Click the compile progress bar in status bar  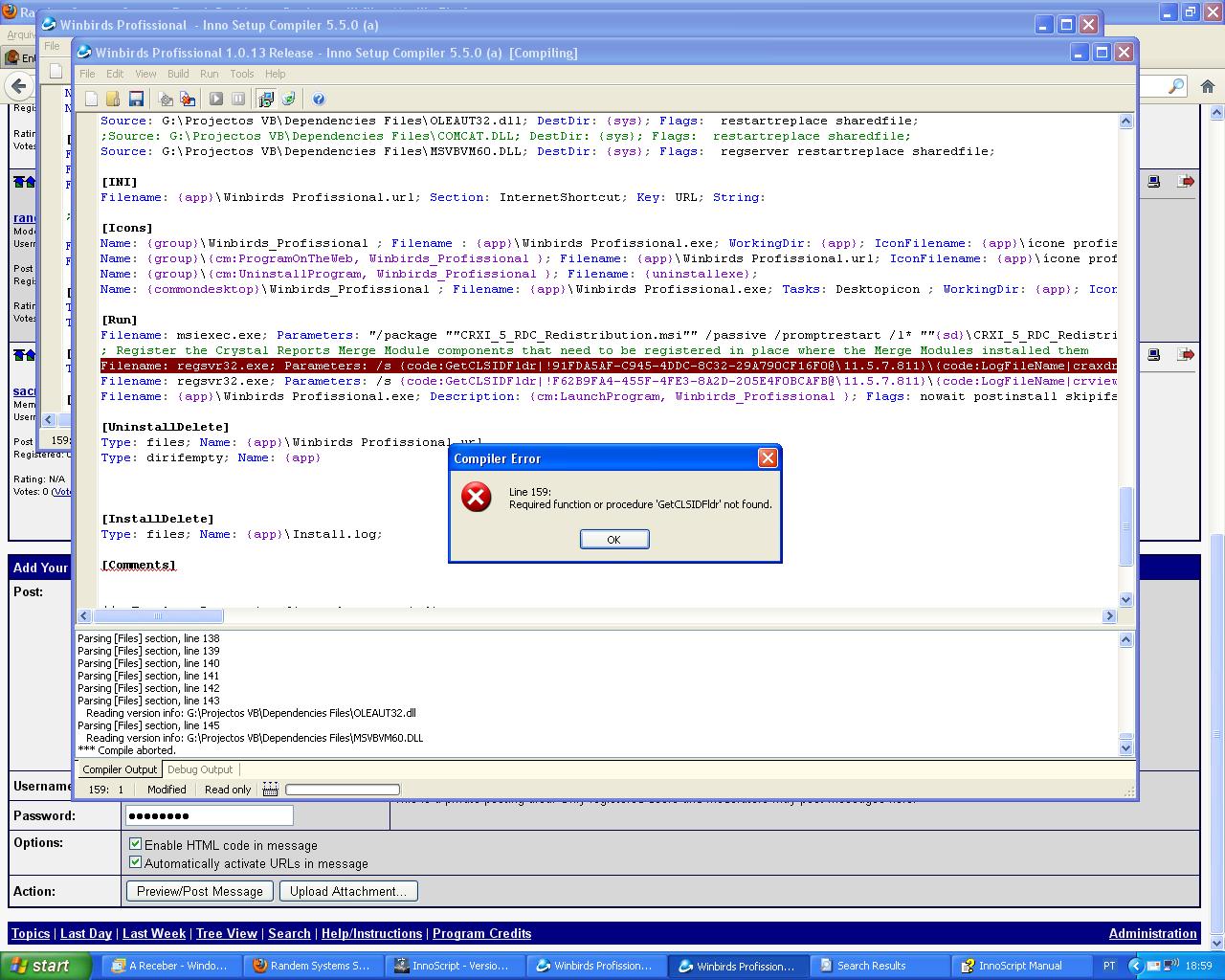click(343, 790)
